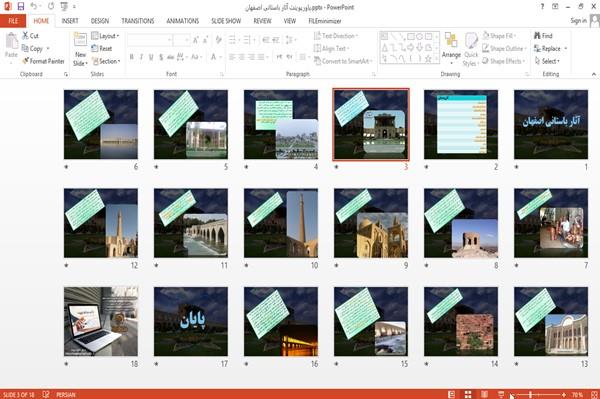Click the font name input box
This screenshot has width=600, height=399.
click(x=149, y=39)
